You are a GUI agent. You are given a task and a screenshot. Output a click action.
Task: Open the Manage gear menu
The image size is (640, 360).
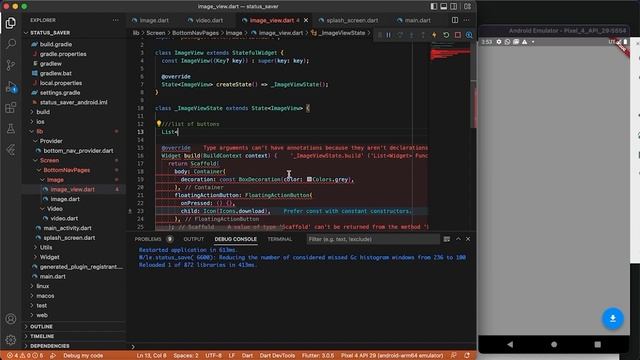(11, 340)
